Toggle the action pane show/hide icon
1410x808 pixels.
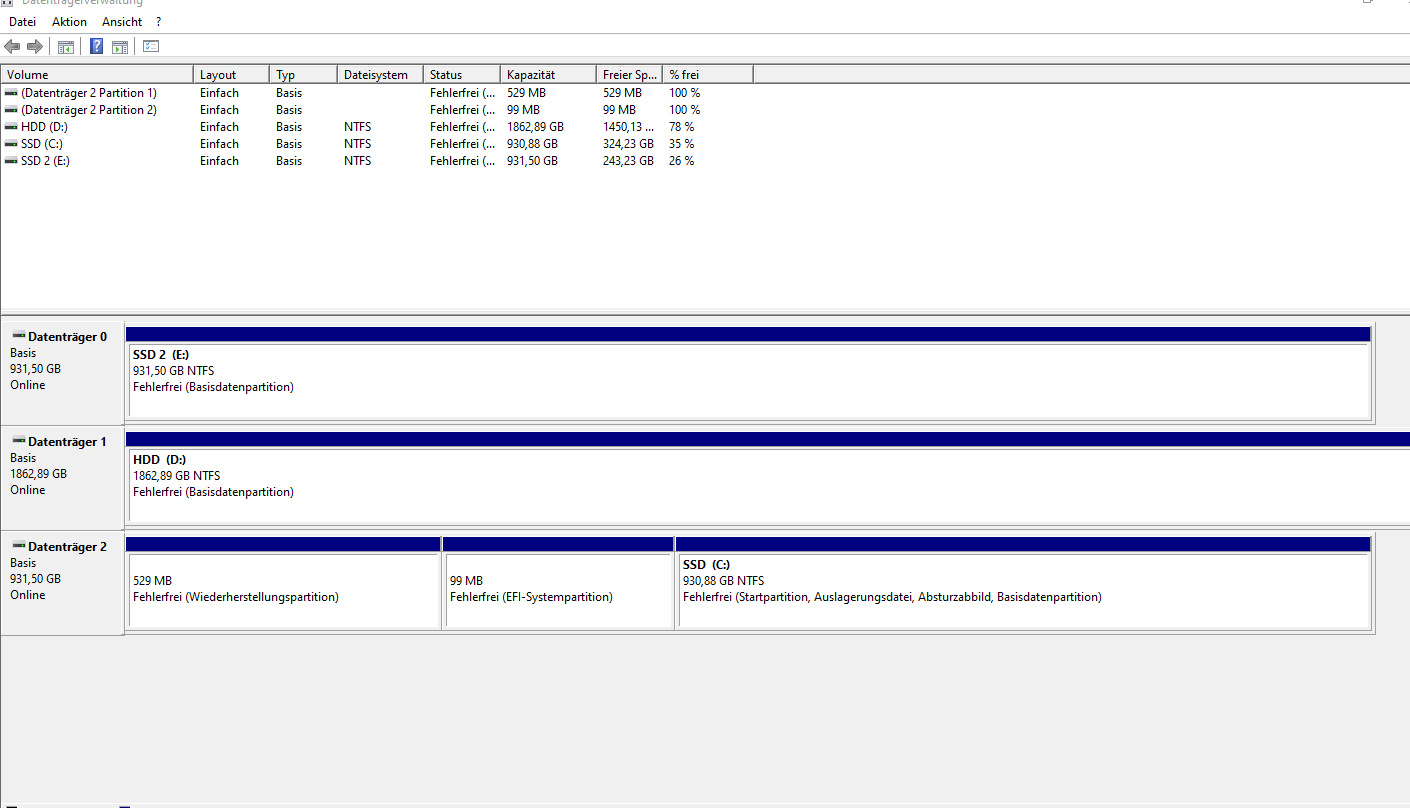click(120, 46)
